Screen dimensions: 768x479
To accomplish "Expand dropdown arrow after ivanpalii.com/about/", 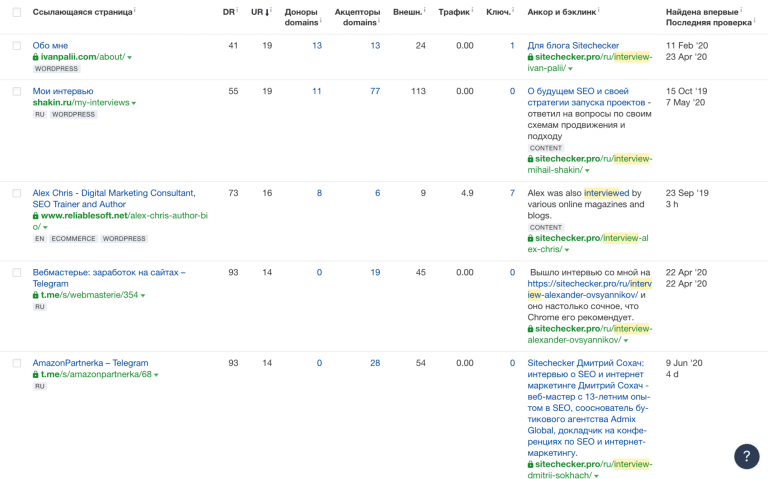I will [130, 58].
